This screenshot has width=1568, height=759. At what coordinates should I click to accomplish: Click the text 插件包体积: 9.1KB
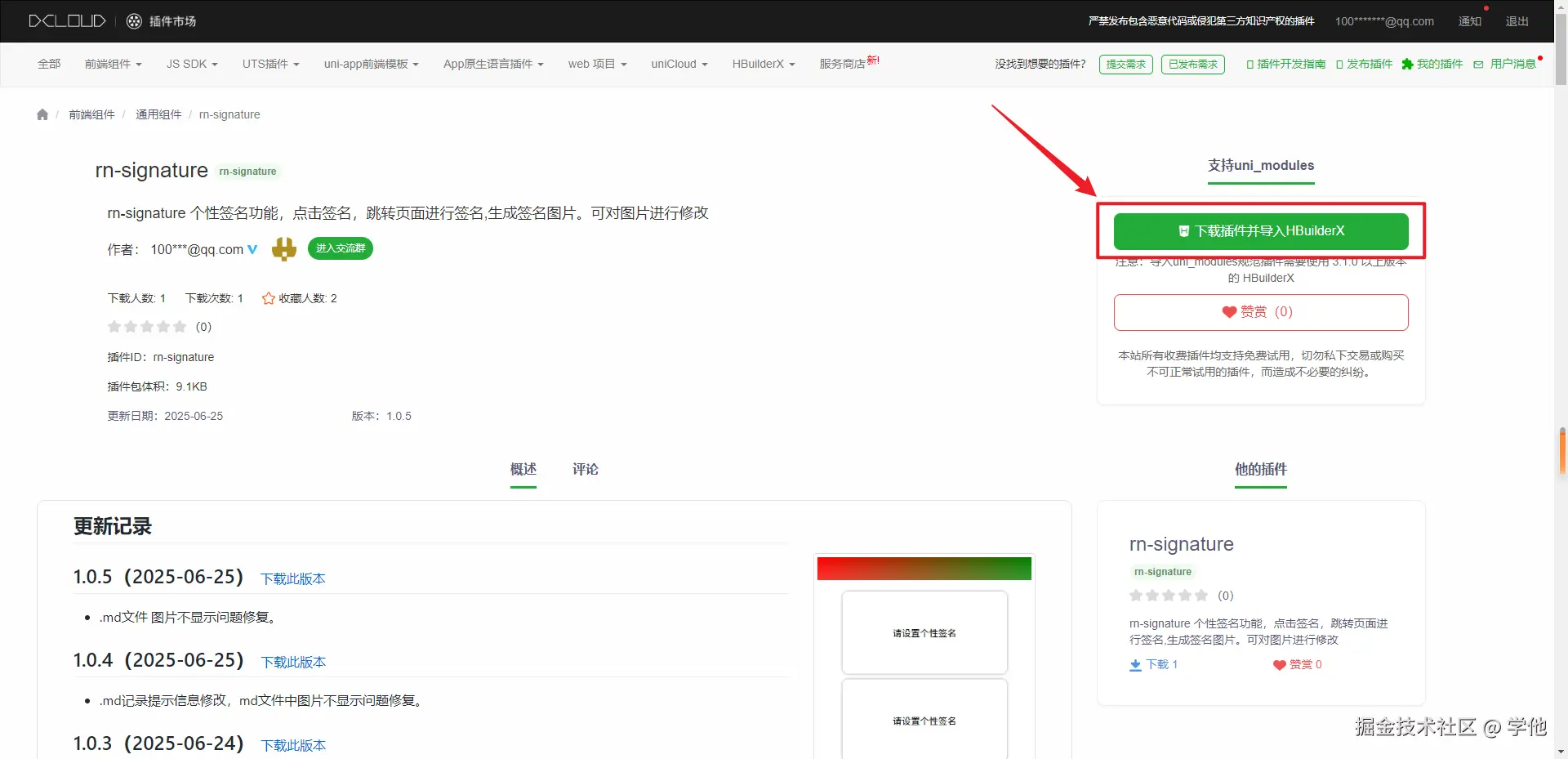tap(158, 386)
